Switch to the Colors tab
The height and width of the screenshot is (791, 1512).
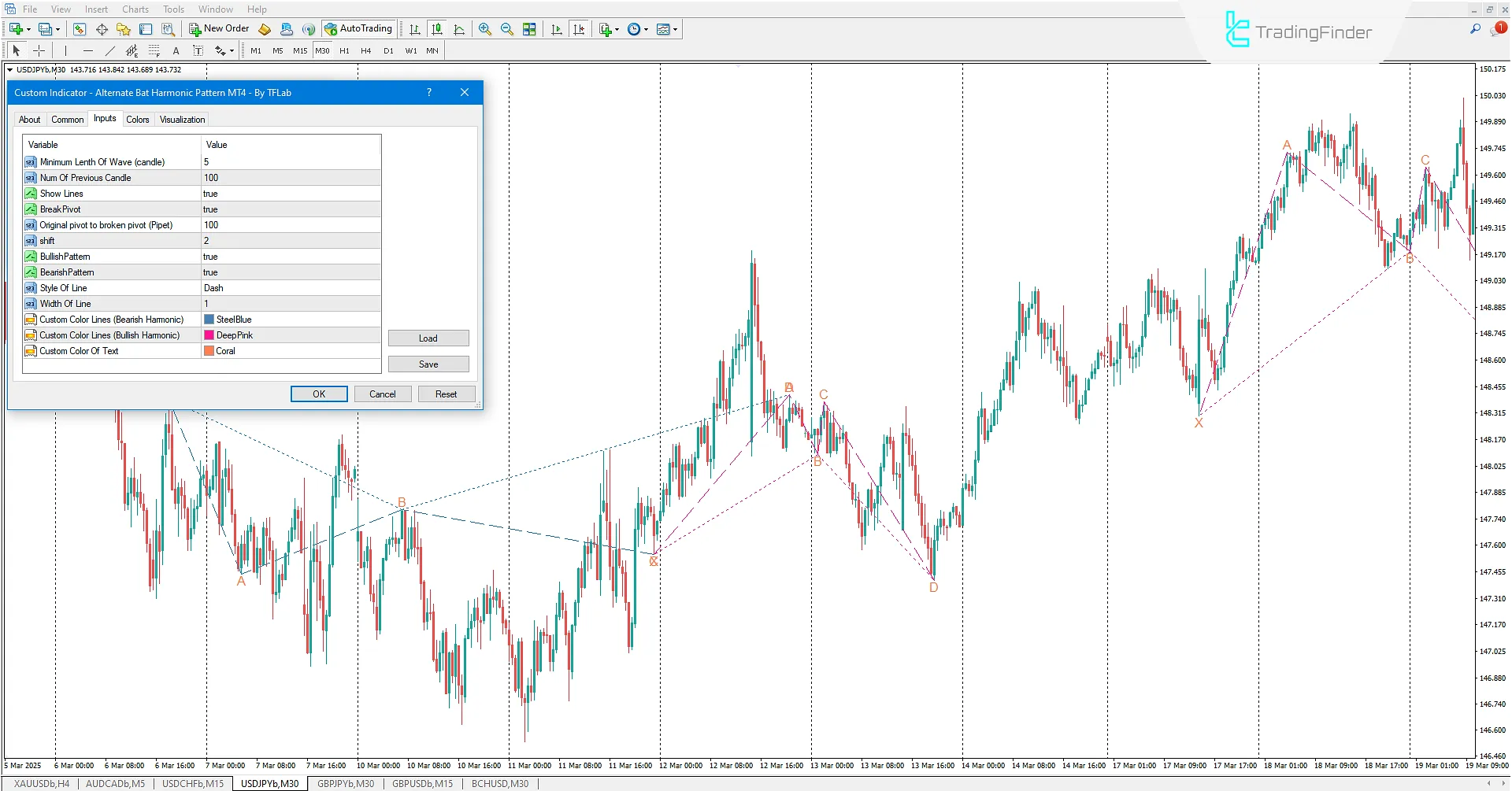[137, 120]
